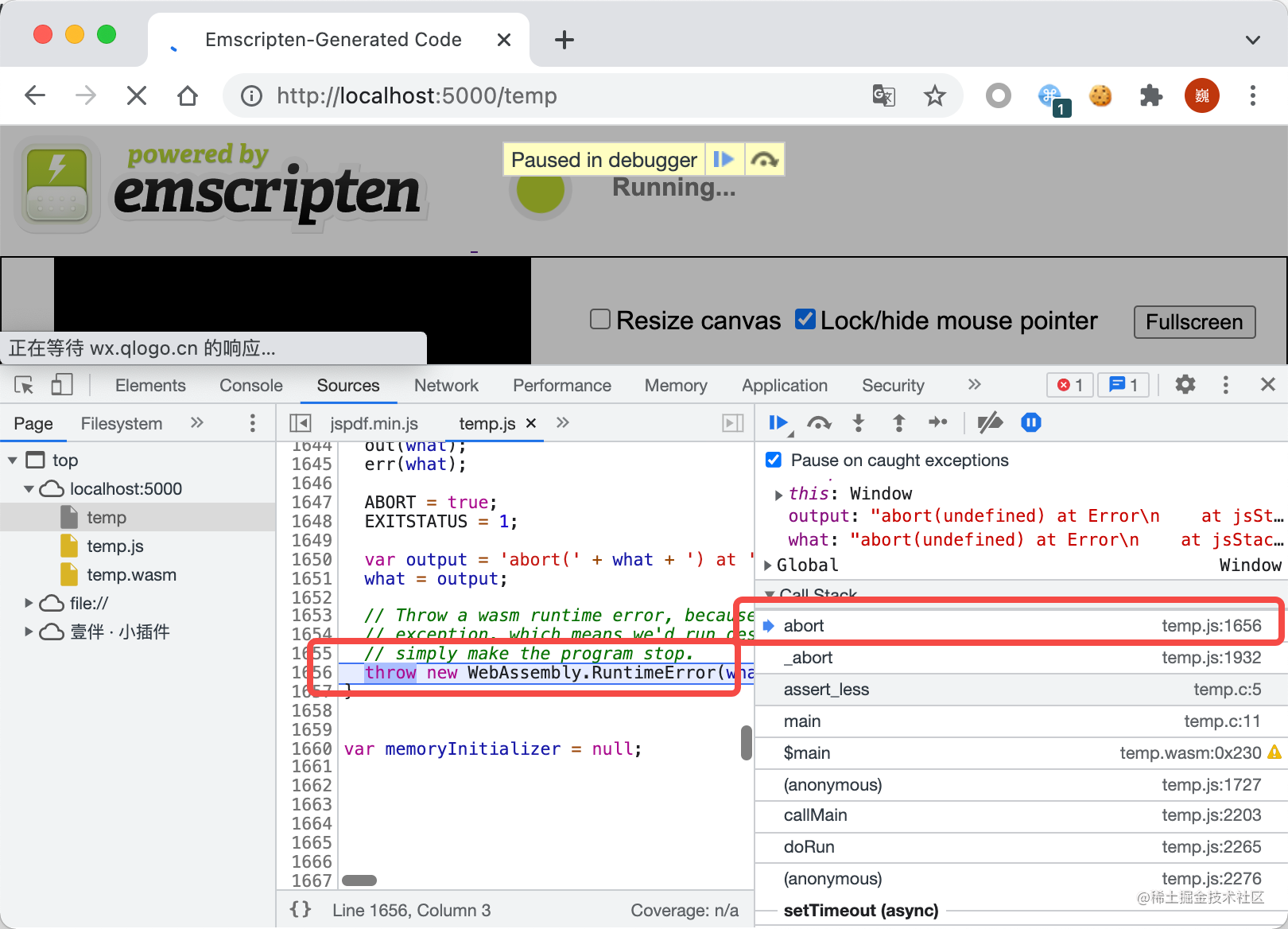Viewport: 1288px width, 929px height.
Task: Go to the browser home page
Action: (x=188, y=96)
